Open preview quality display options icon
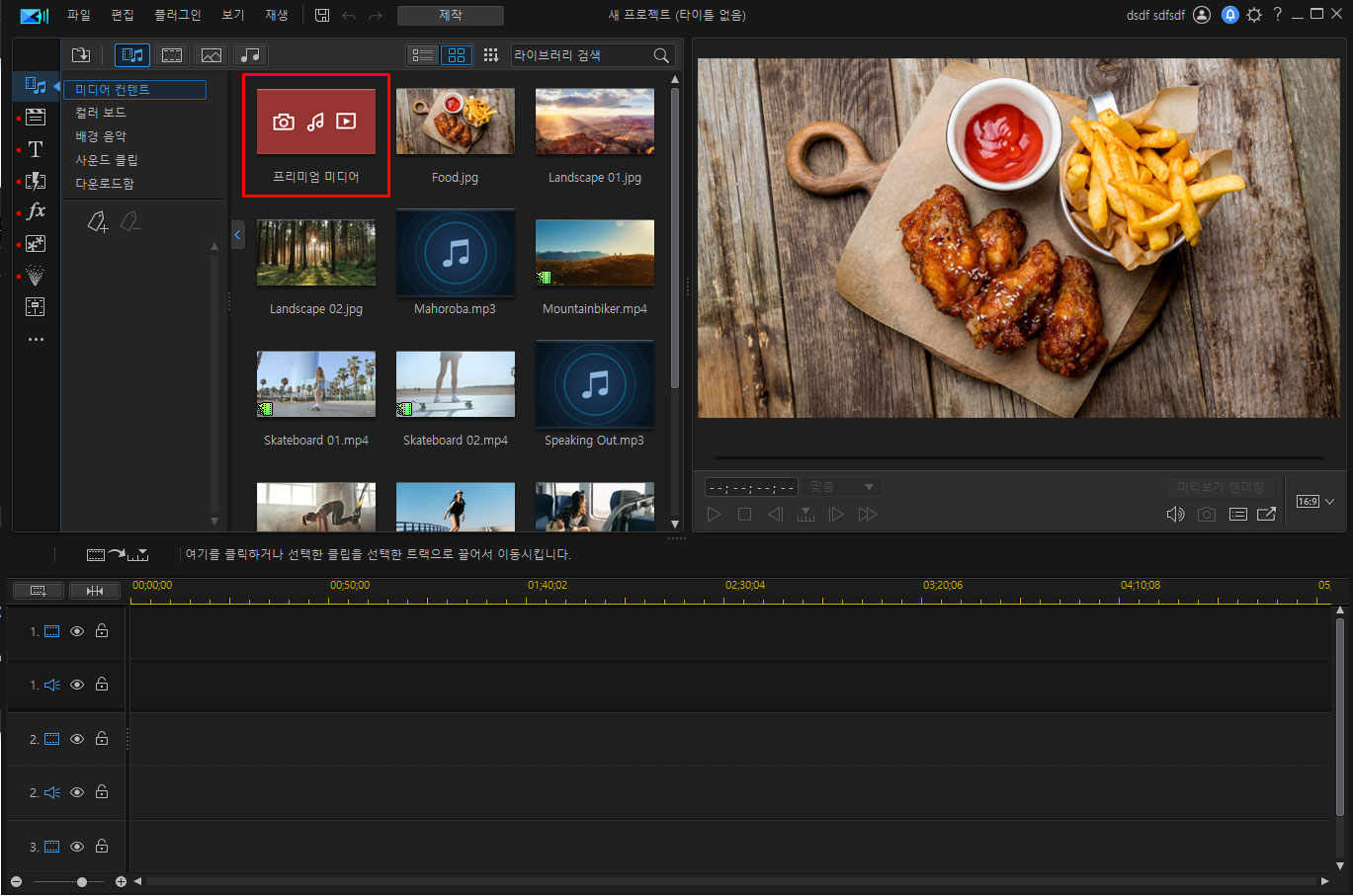This screenshot has width=1353, height=896. tap(1237, 515)
